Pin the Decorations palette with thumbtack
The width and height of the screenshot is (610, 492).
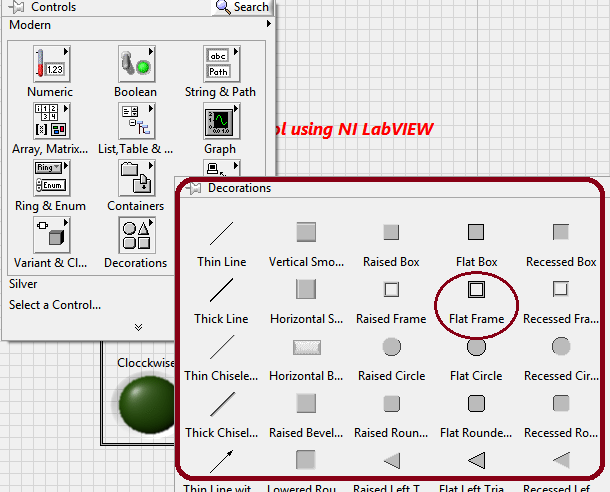tap(193, 189)
